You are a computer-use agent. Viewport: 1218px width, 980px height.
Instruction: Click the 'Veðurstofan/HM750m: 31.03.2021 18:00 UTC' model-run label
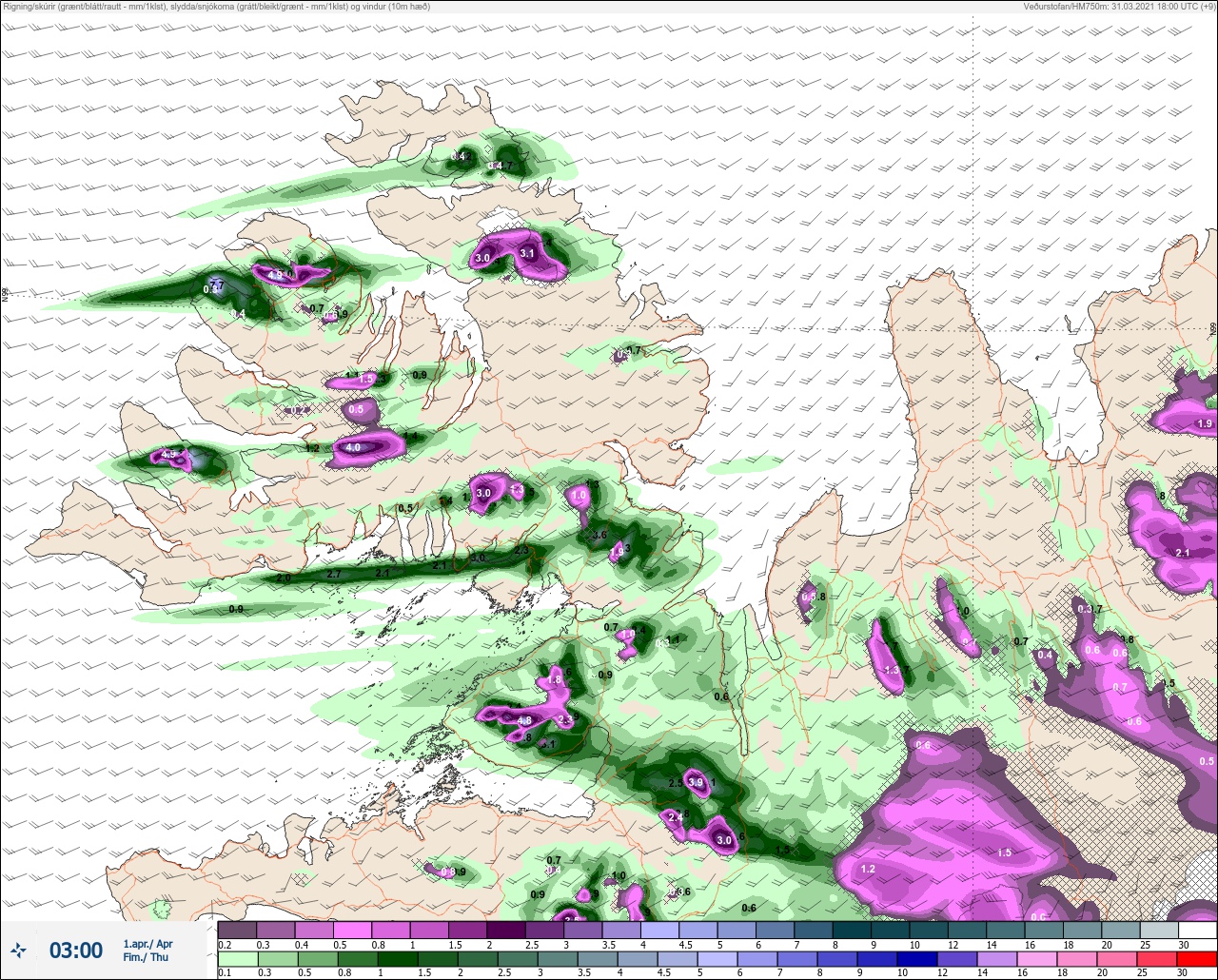click(1111, 7)
